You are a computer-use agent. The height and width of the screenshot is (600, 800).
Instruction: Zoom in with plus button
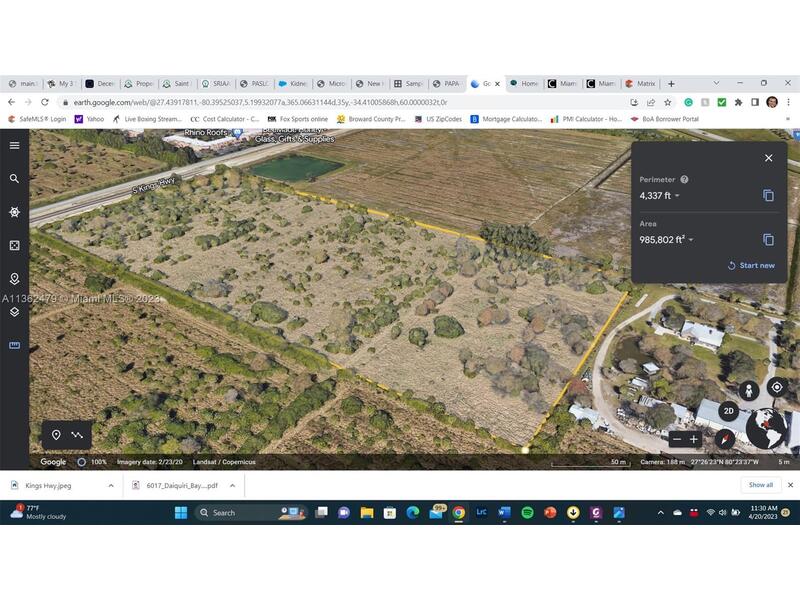click(693, 439)
